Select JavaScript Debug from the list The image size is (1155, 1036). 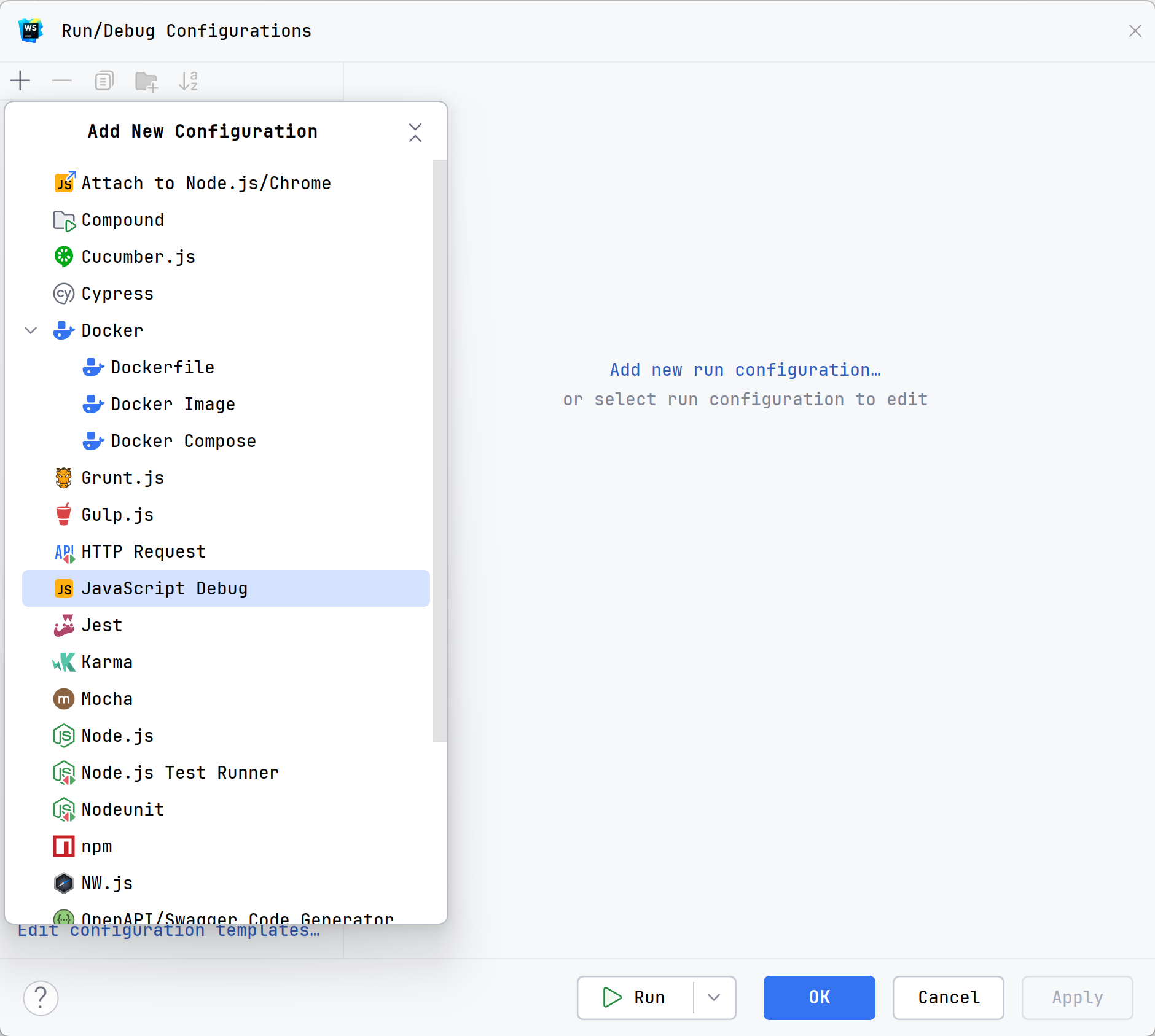[x=165, y=588]
